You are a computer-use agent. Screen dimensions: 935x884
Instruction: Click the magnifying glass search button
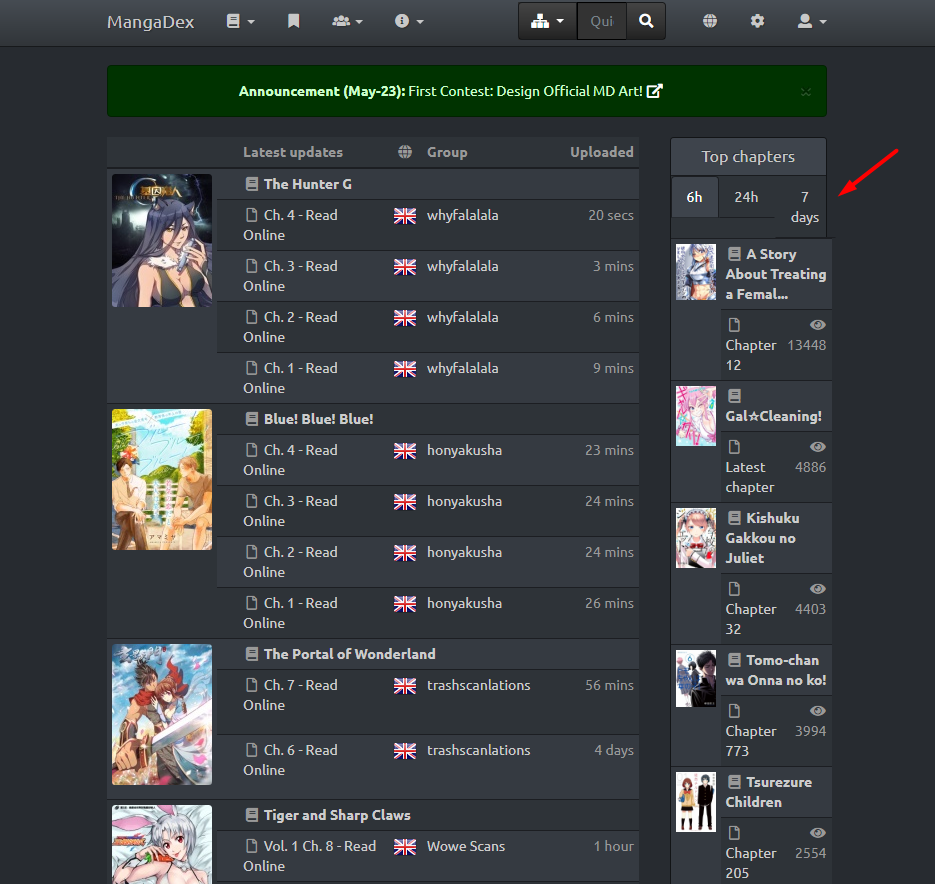[646, 21]
